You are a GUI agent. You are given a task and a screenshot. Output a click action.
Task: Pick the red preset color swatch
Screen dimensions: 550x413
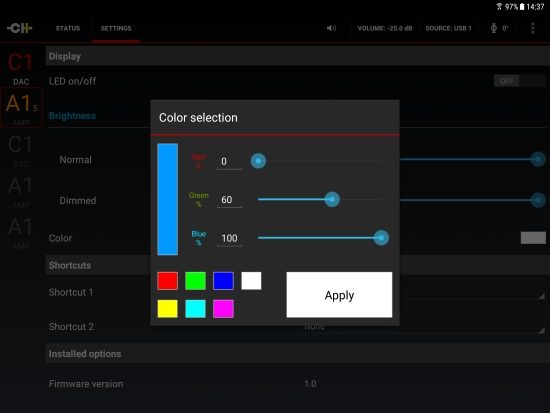pyautogui.click(x=167, y=281)
